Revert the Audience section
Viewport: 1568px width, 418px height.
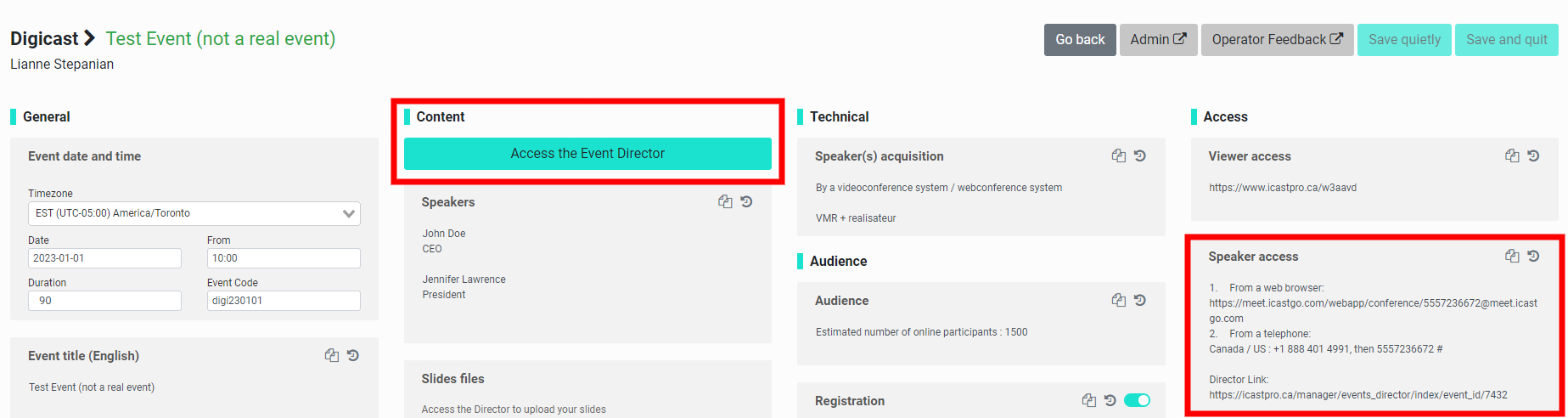point(1140,301)
